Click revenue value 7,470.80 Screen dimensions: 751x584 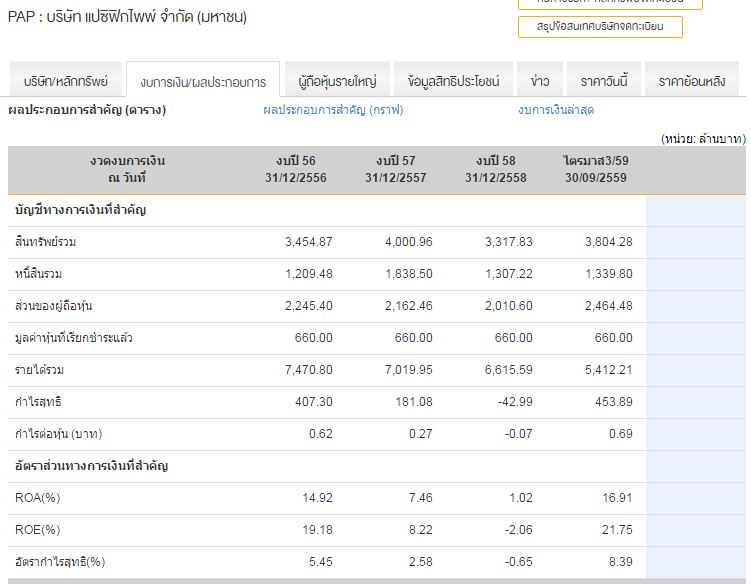click(308, 370)
